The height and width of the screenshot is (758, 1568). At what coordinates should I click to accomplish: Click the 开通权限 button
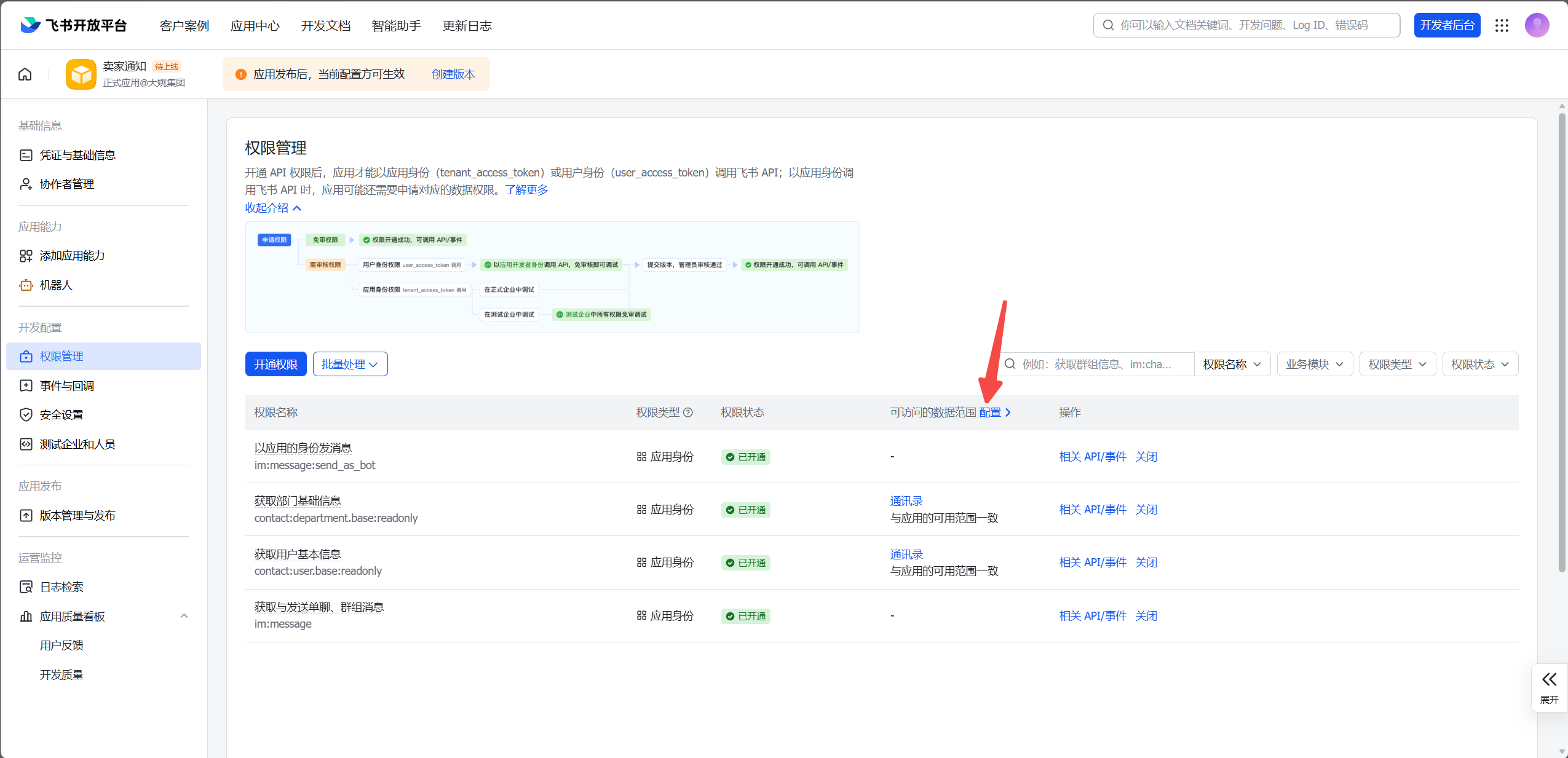(x=275, y=365)
